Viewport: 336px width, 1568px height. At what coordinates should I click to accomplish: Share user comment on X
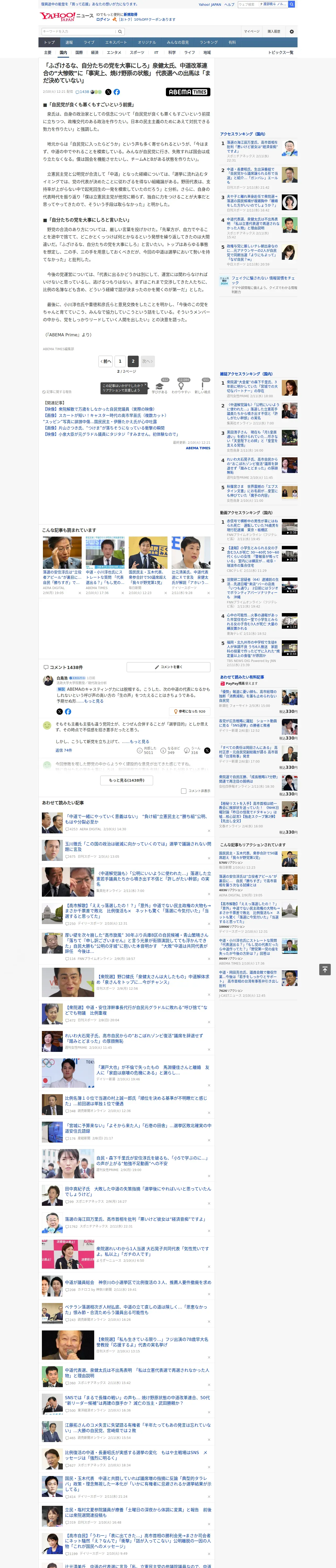[x=207, y=751]
